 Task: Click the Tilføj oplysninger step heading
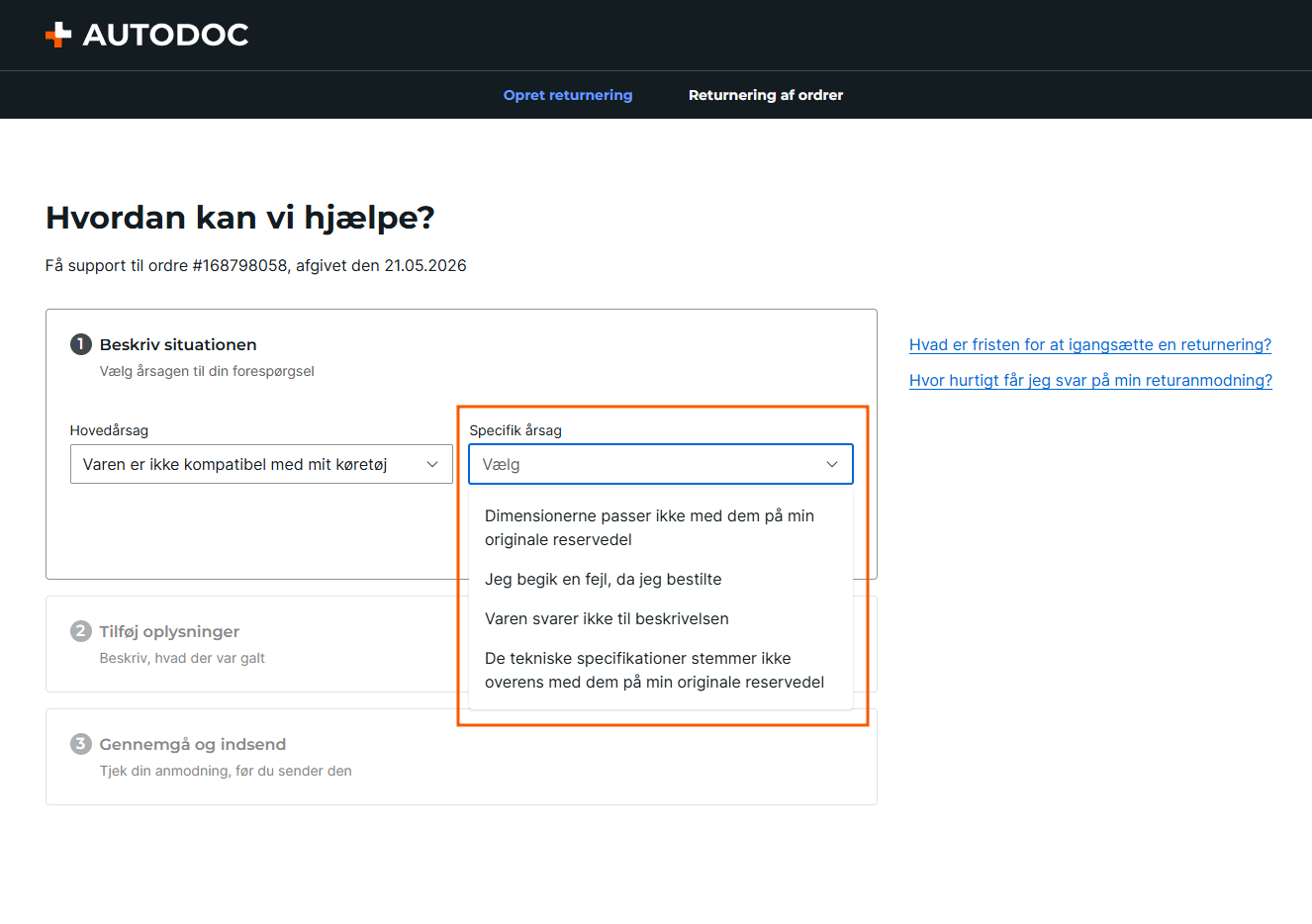point(169,631)
